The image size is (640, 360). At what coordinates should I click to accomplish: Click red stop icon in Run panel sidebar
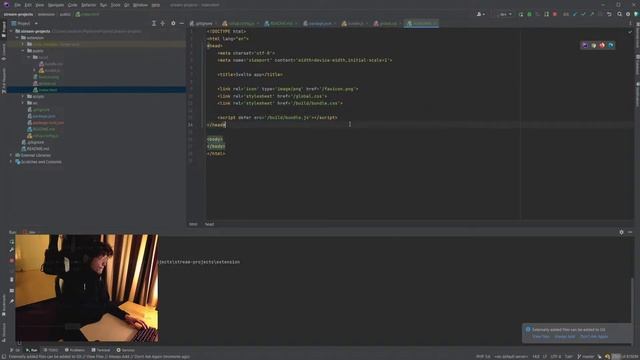coord(12,260)
